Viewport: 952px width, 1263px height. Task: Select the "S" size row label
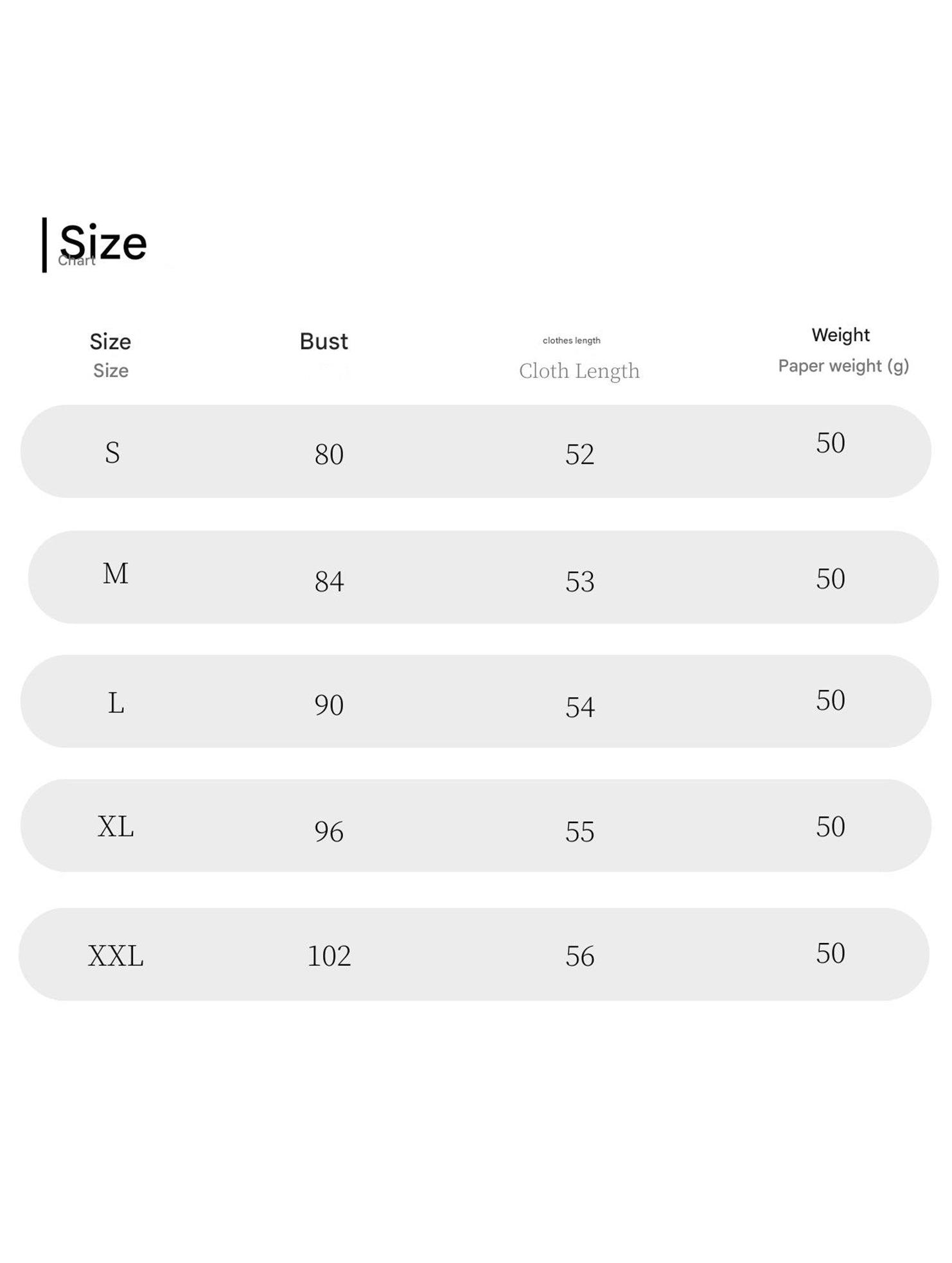pos(112,453)
